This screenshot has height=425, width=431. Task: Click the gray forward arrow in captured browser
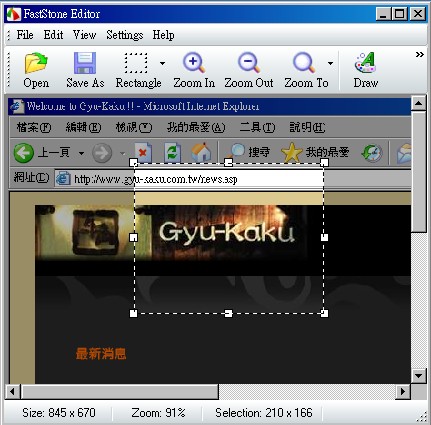tap(102, 153)
